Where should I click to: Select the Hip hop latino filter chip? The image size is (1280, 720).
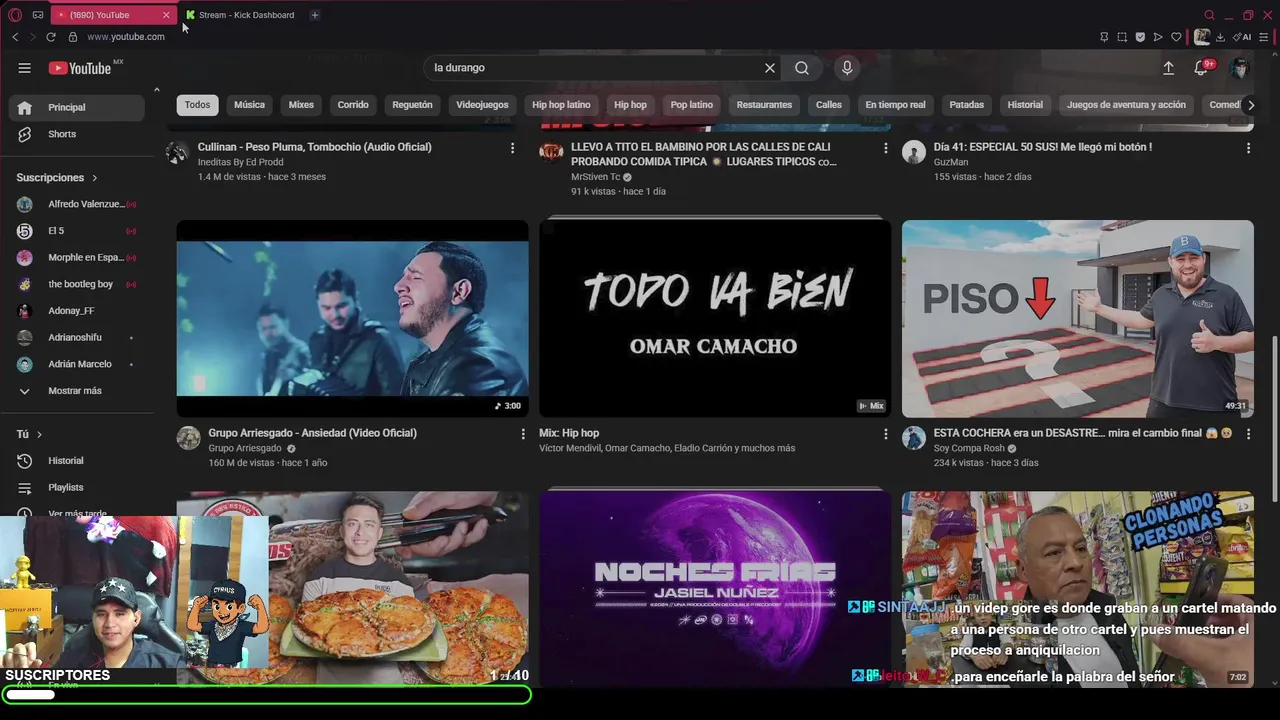pos(561,105)
